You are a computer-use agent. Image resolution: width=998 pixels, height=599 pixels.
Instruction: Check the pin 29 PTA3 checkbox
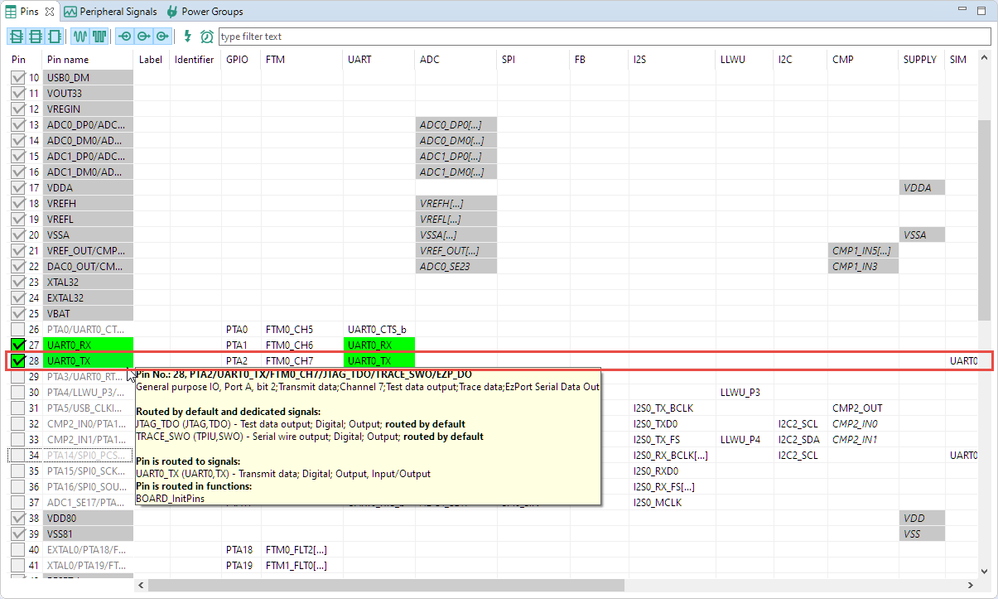click(x=18, y=377)
